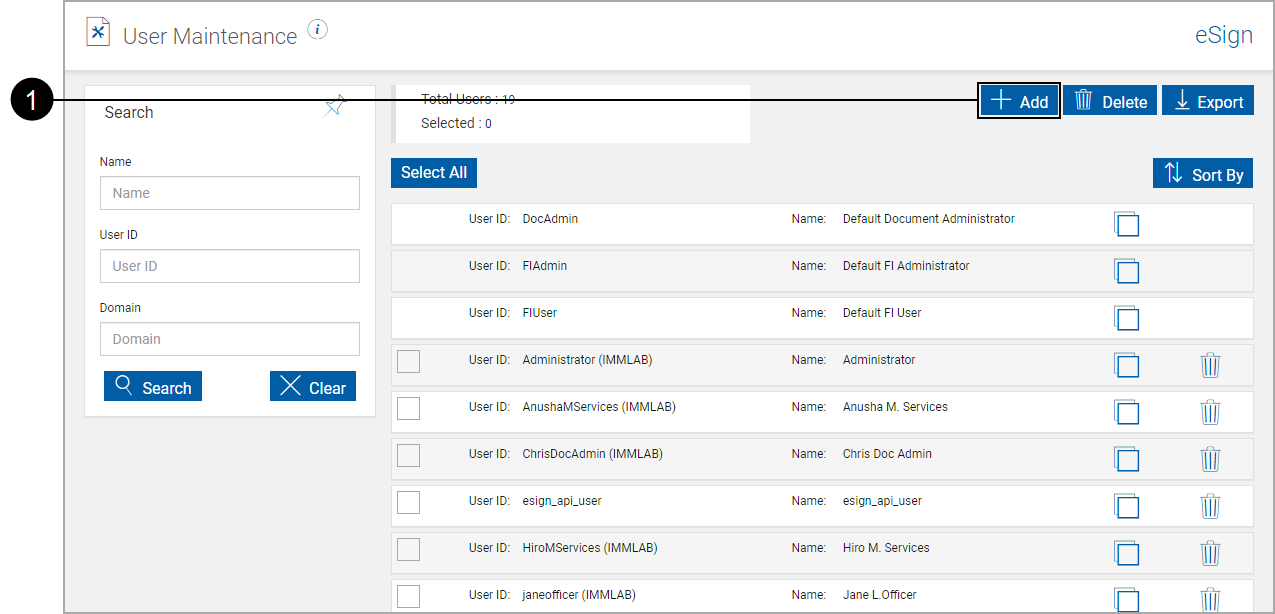Click the copy icon for FIAdmin user
This screenshot has height=614, width=1275.
(x=1126, y=271)
